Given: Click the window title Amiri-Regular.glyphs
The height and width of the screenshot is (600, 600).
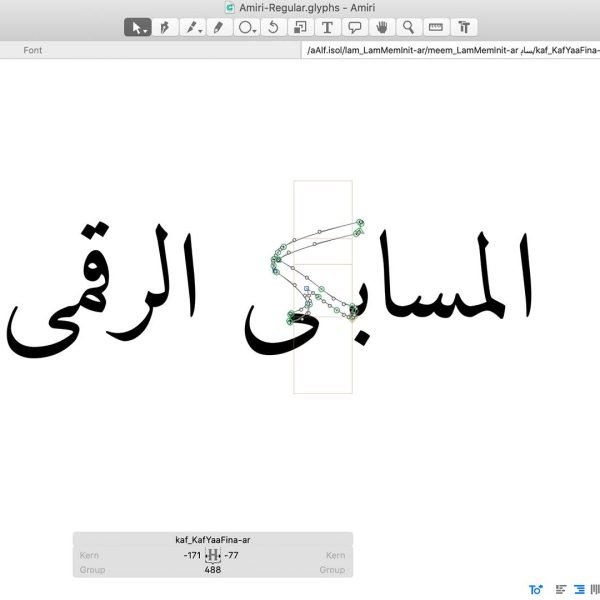Looking at the screenshot, I should click(307, 8).
